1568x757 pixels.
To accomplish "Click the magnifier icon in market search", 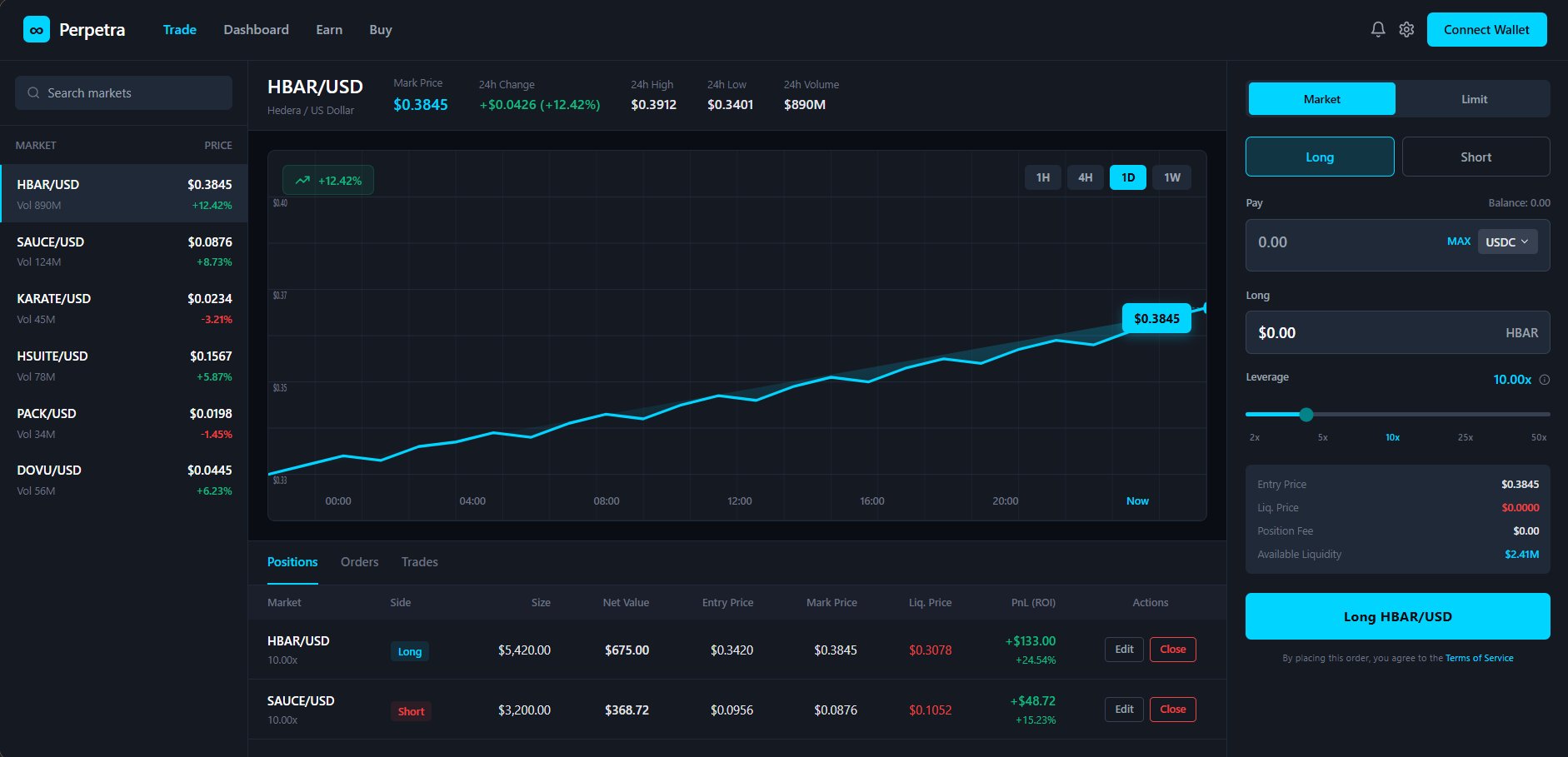I will tap(33, 93).
